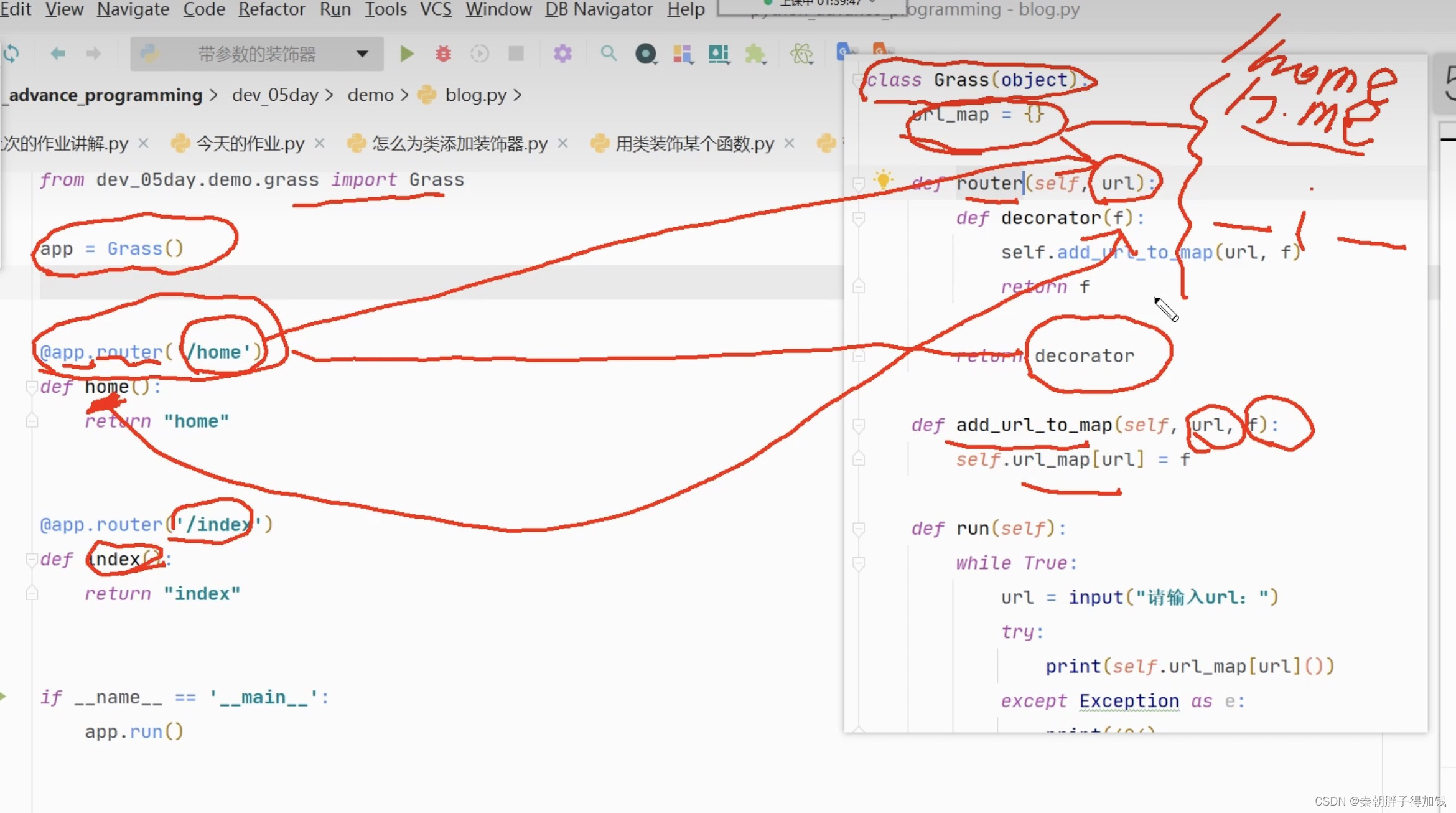Toggle the fold marker beside def home
Screen dimensions: 1456x813
pyautogui.click(x=31, y=387)
